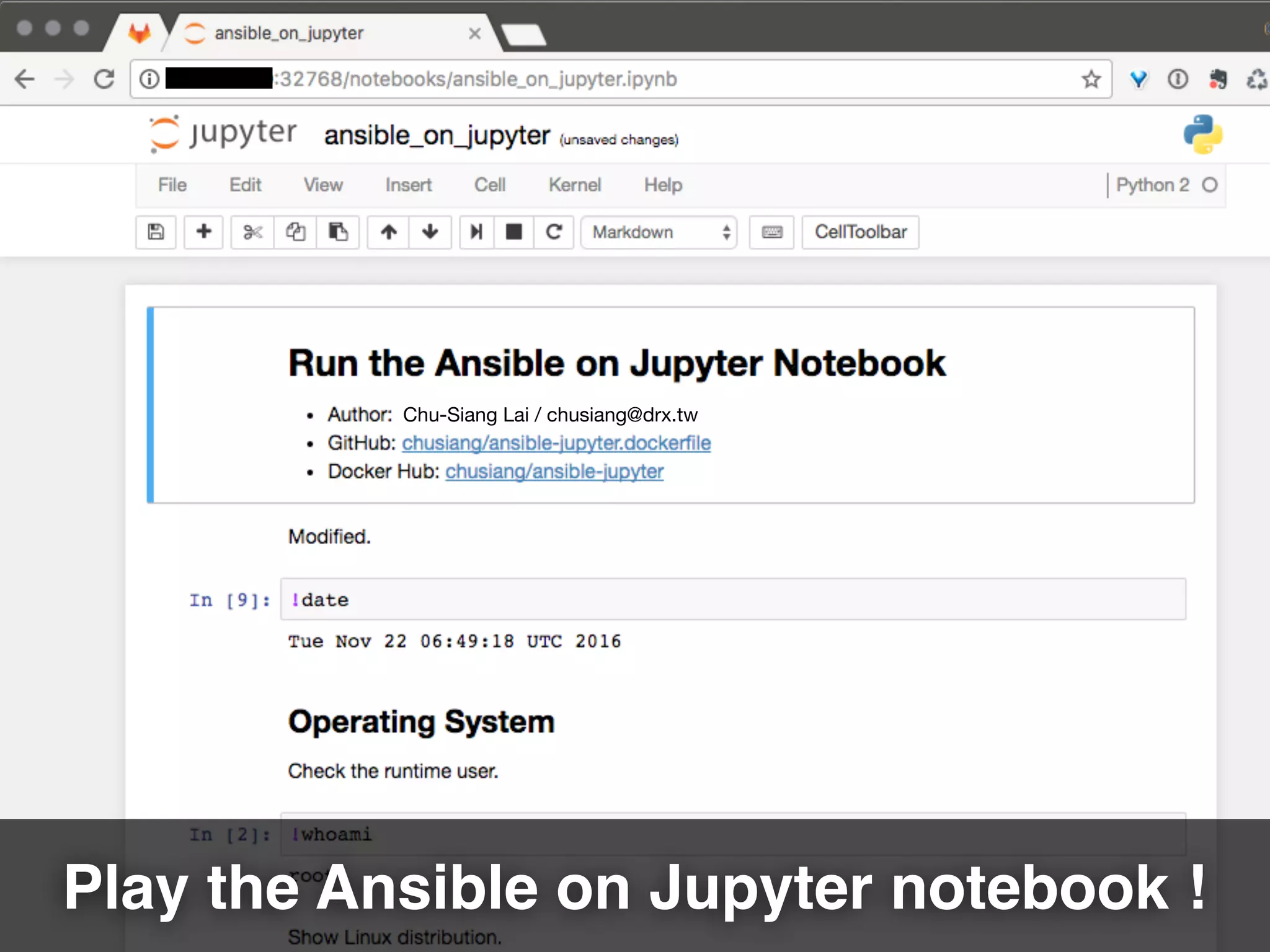
Task: Open the Help menu
Action: 663,185
